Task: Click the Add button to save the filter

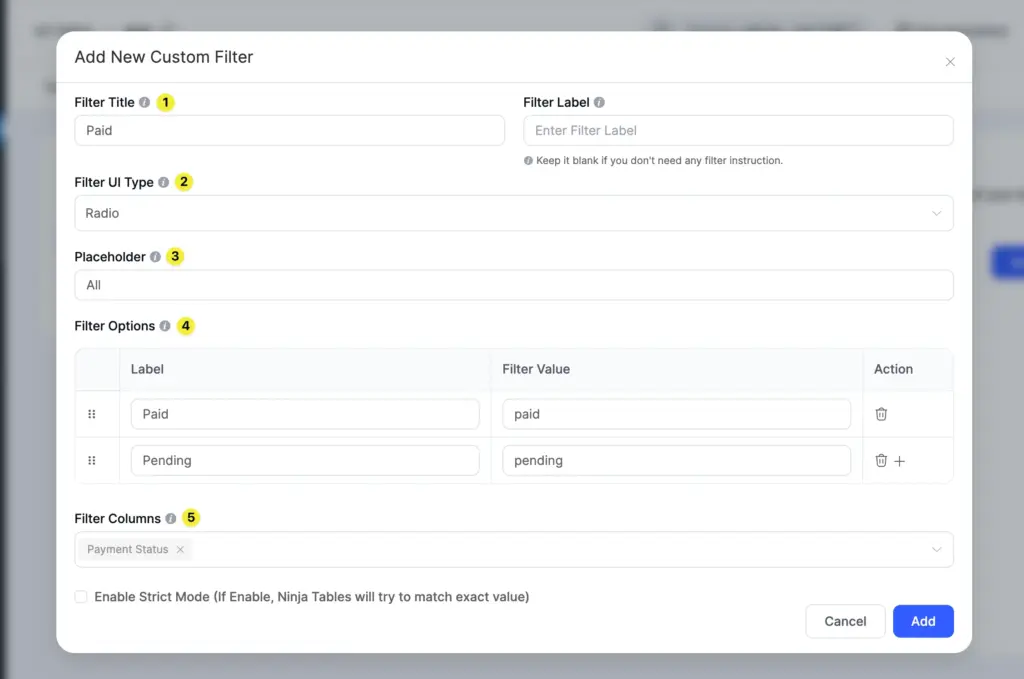Action: [922, 621]
